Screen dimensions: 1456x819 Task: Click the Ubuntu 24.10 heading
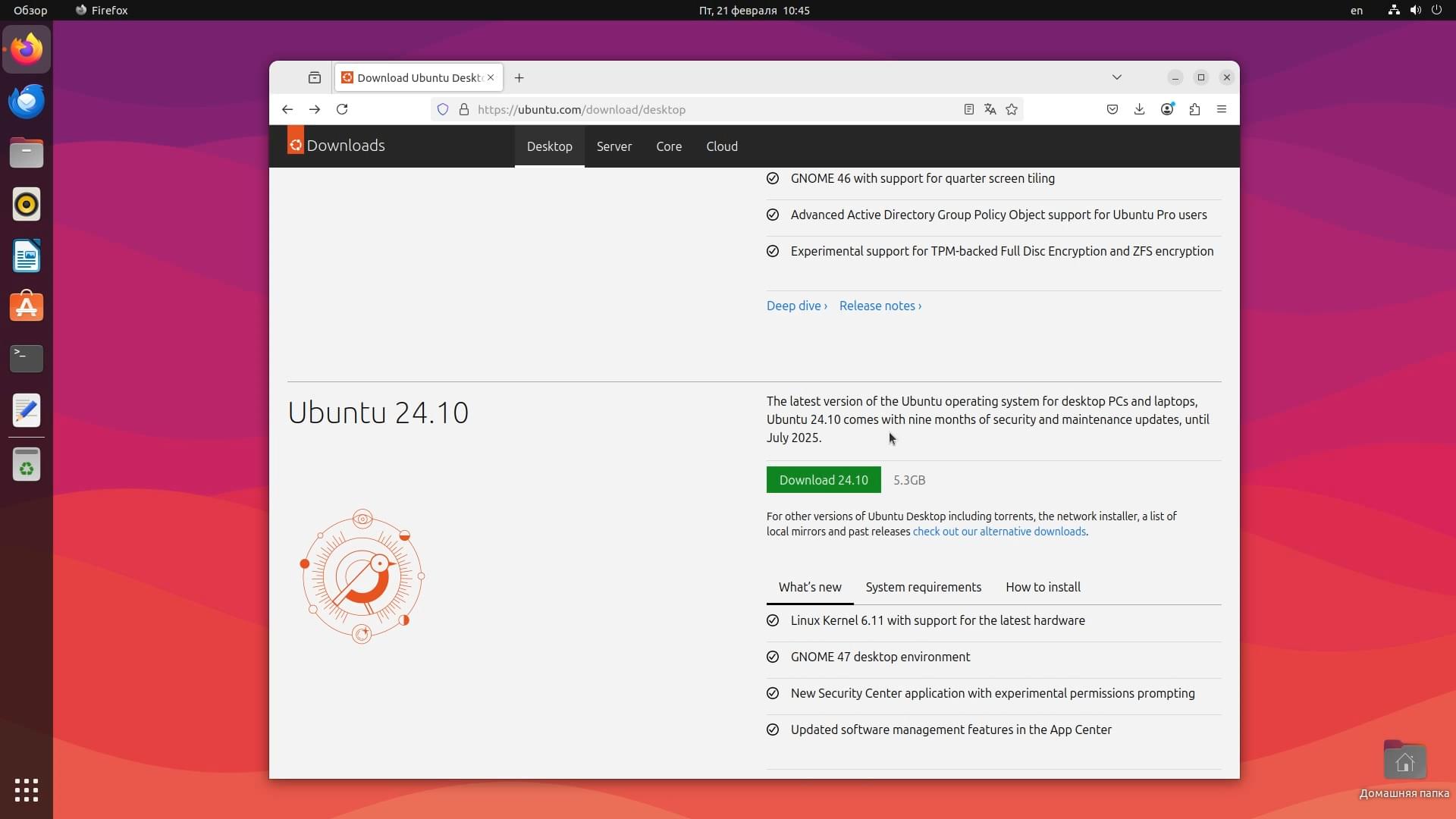378,413
